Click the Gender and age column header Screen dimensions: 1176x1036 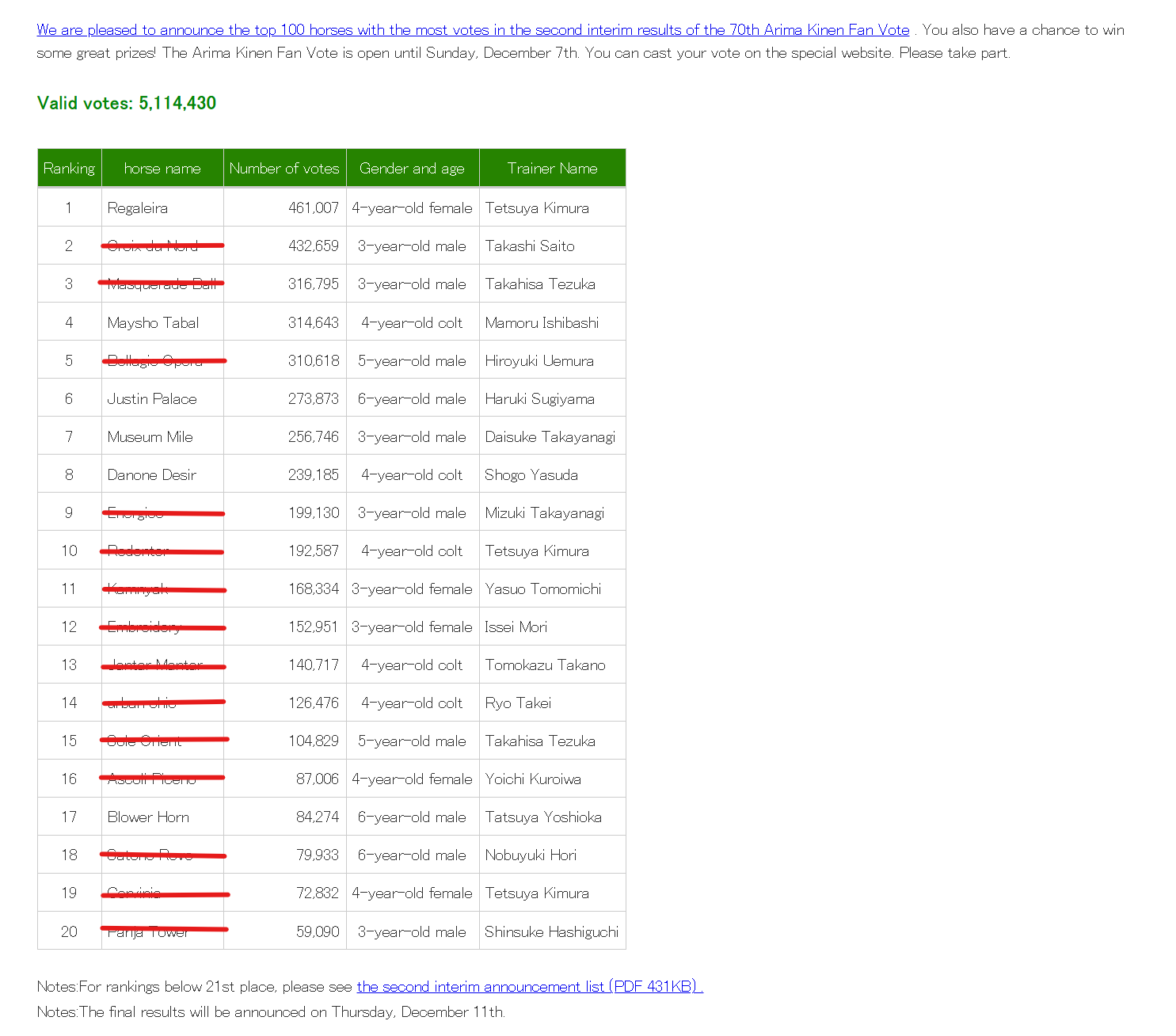coord(412,168)
